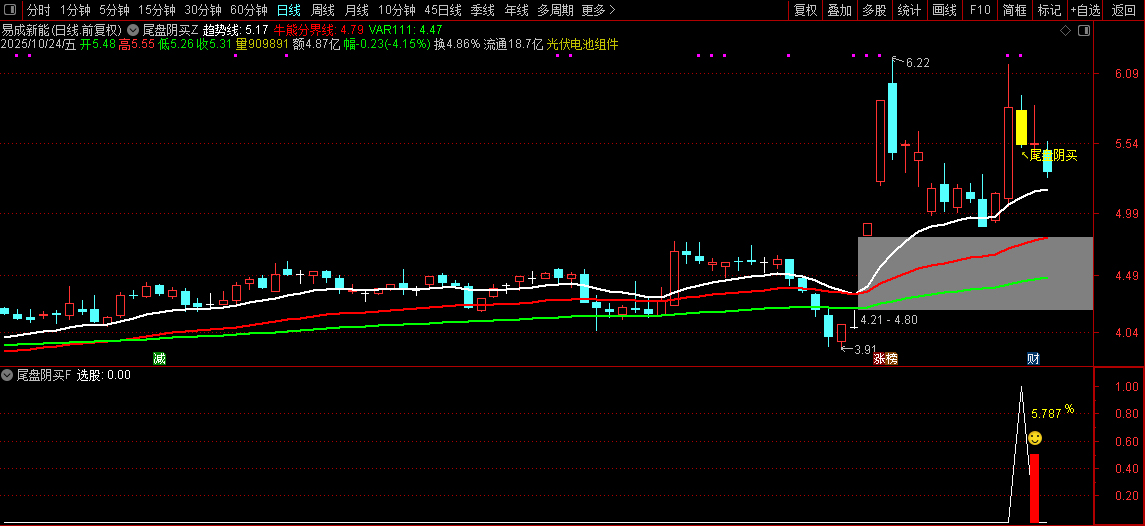The image size is (1145, 526).
Task: Select the 45日线 period
Action: pyautogui.click(x=443, y=10)
